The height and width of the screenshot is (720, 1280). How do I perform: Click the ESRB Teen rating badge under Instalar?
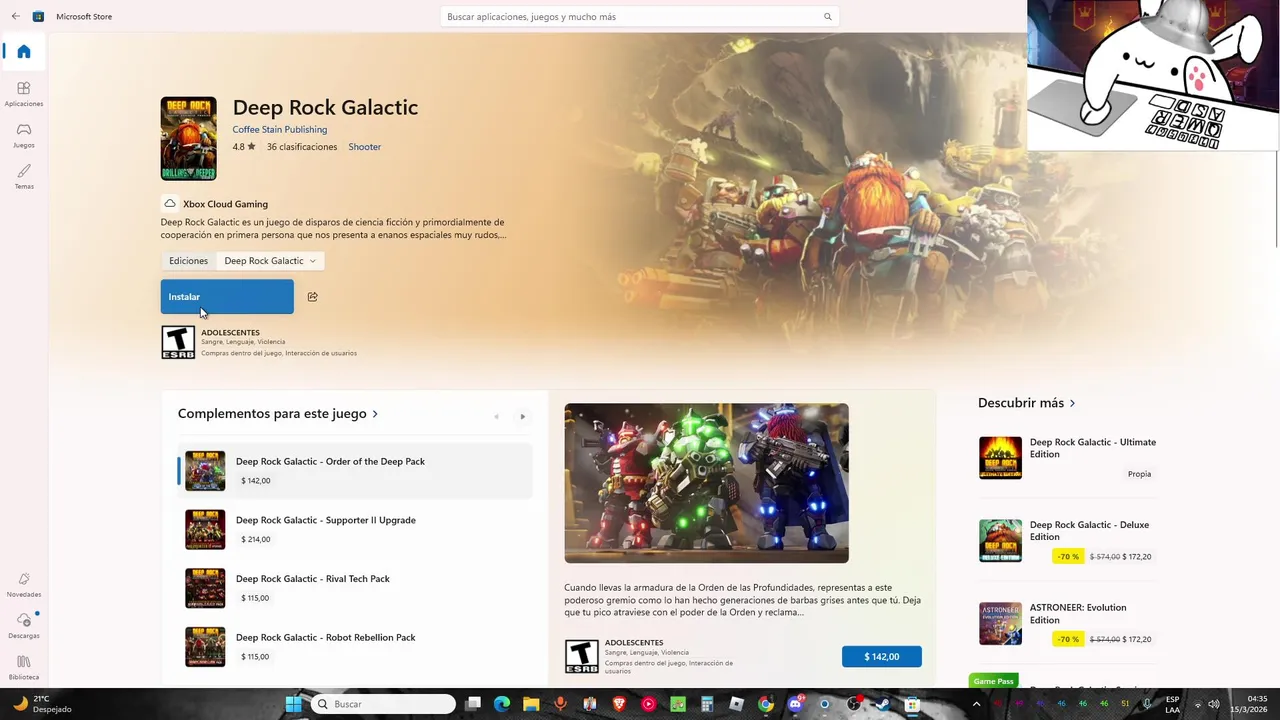(x=178, y=342)
